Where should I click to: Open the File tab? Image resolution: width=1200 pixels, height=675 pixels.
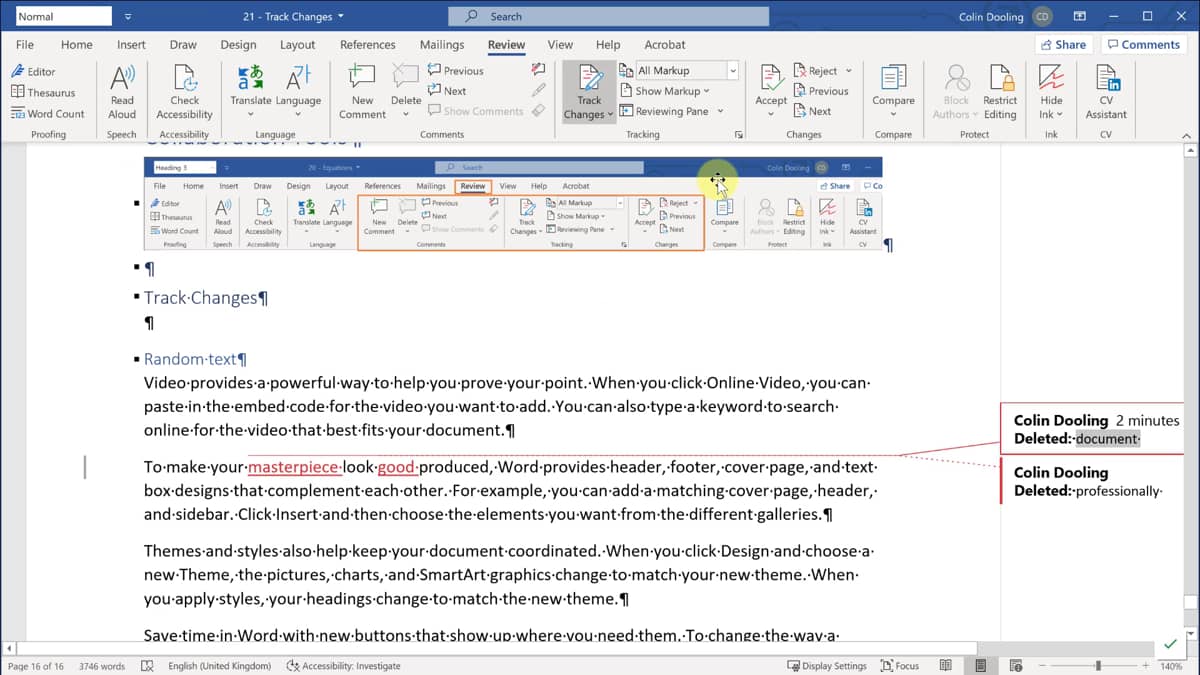click(25, 45)
